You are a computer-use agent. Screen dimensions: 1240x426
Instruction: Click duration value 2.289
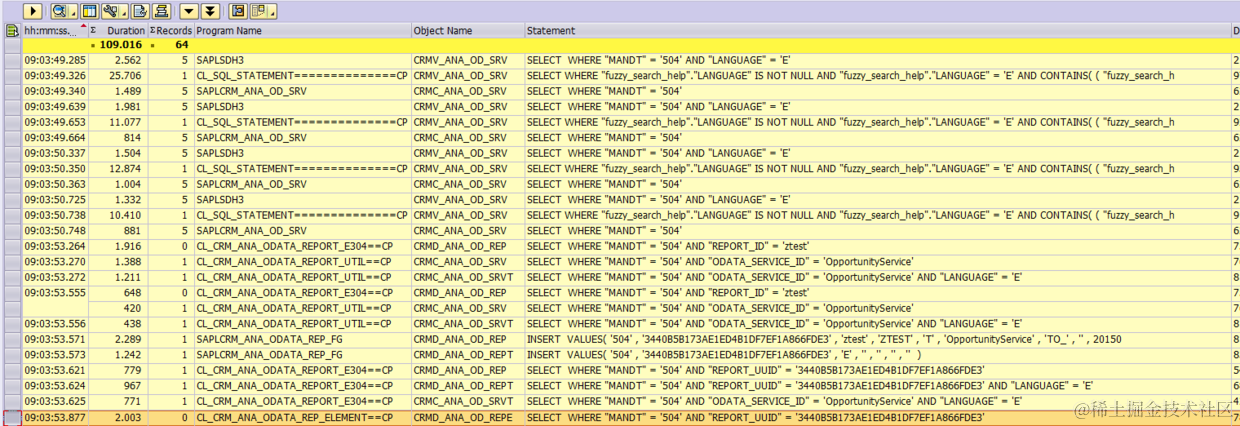[x=128, y=339]
